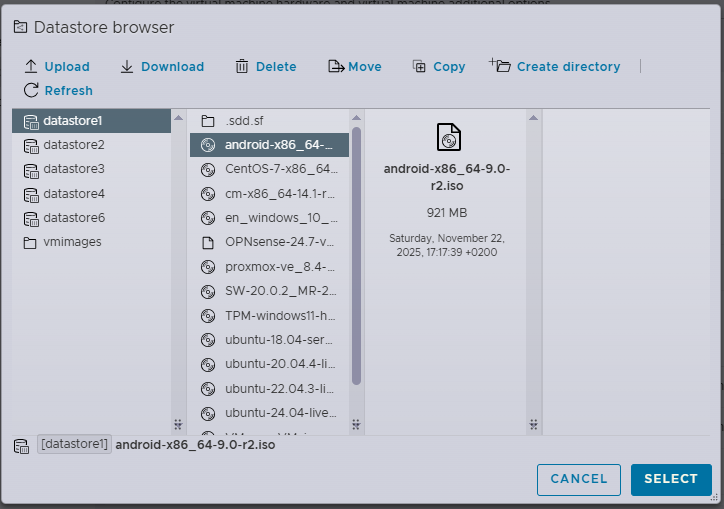The height and width of the screenshot is (509, 724).
Task: Click the android-x86_64-9.0-r2.iso preview name
Action: 446,177
